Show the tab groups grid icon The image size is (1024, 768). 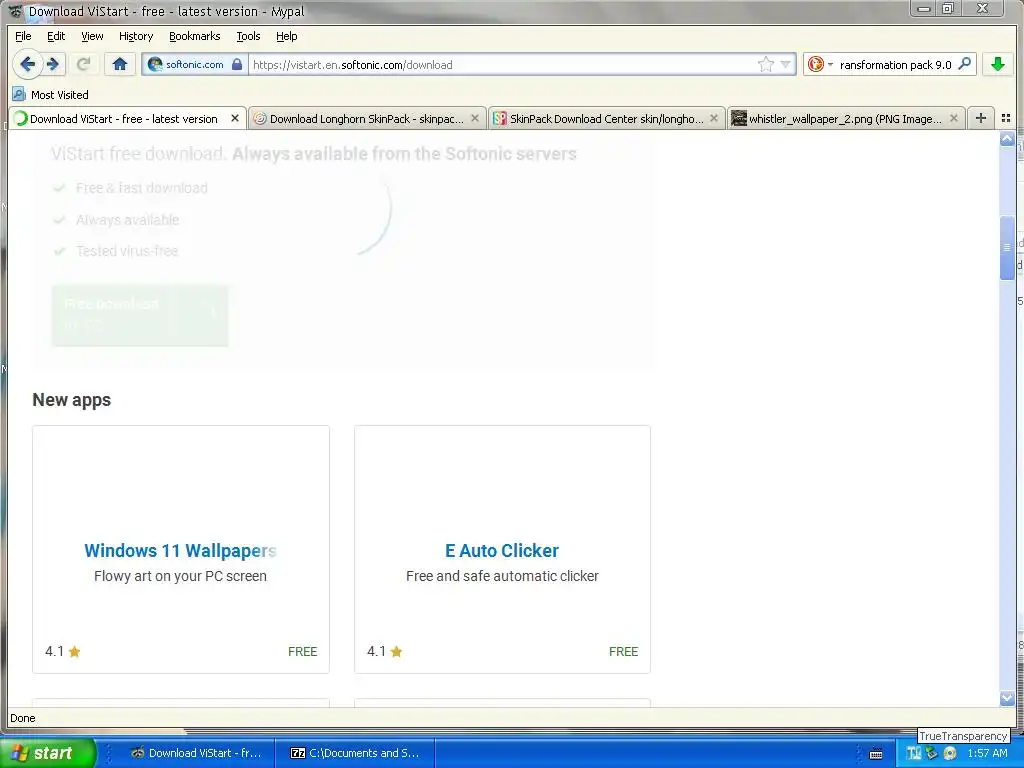(1006, 118)
